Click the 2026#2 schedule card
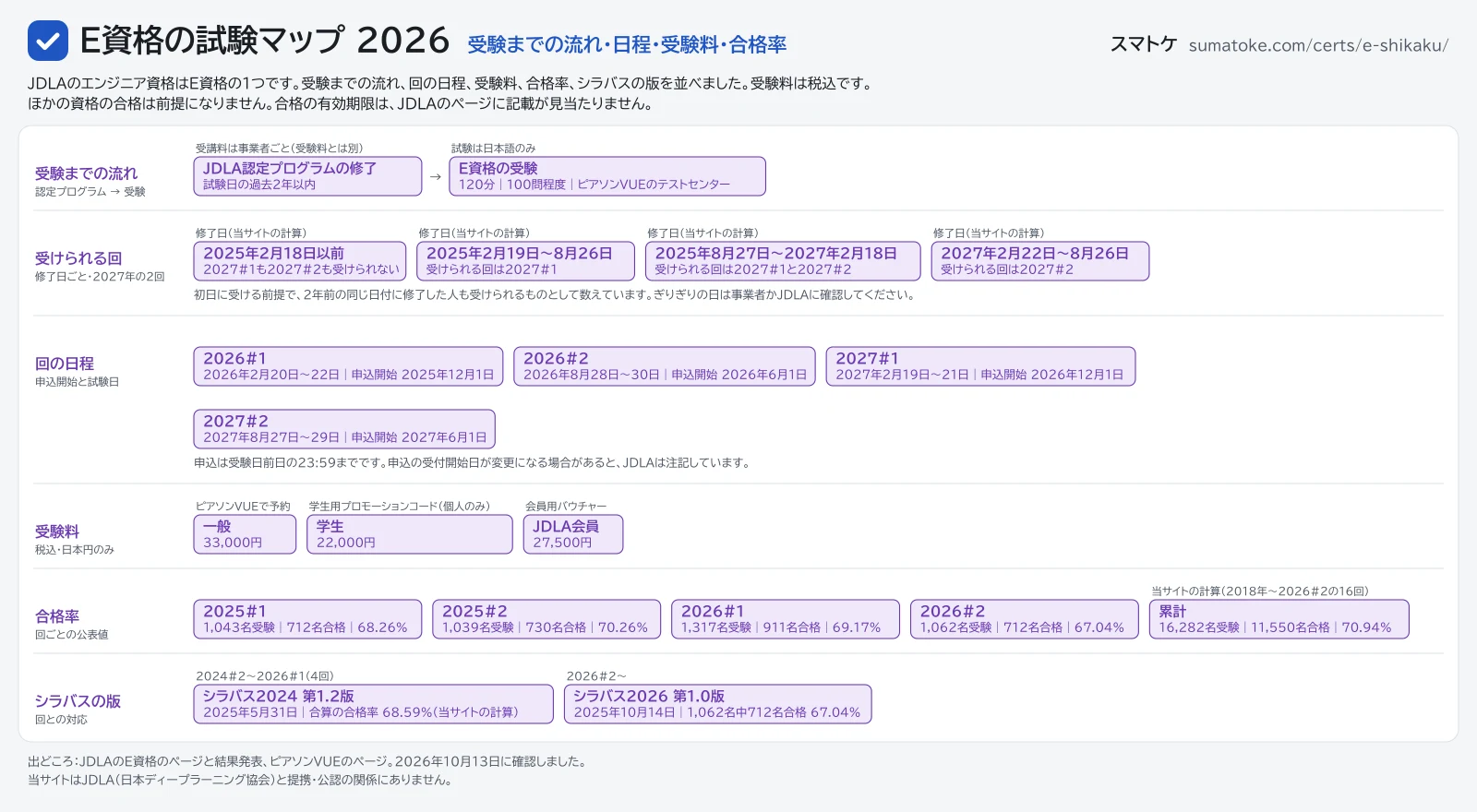 665,366
